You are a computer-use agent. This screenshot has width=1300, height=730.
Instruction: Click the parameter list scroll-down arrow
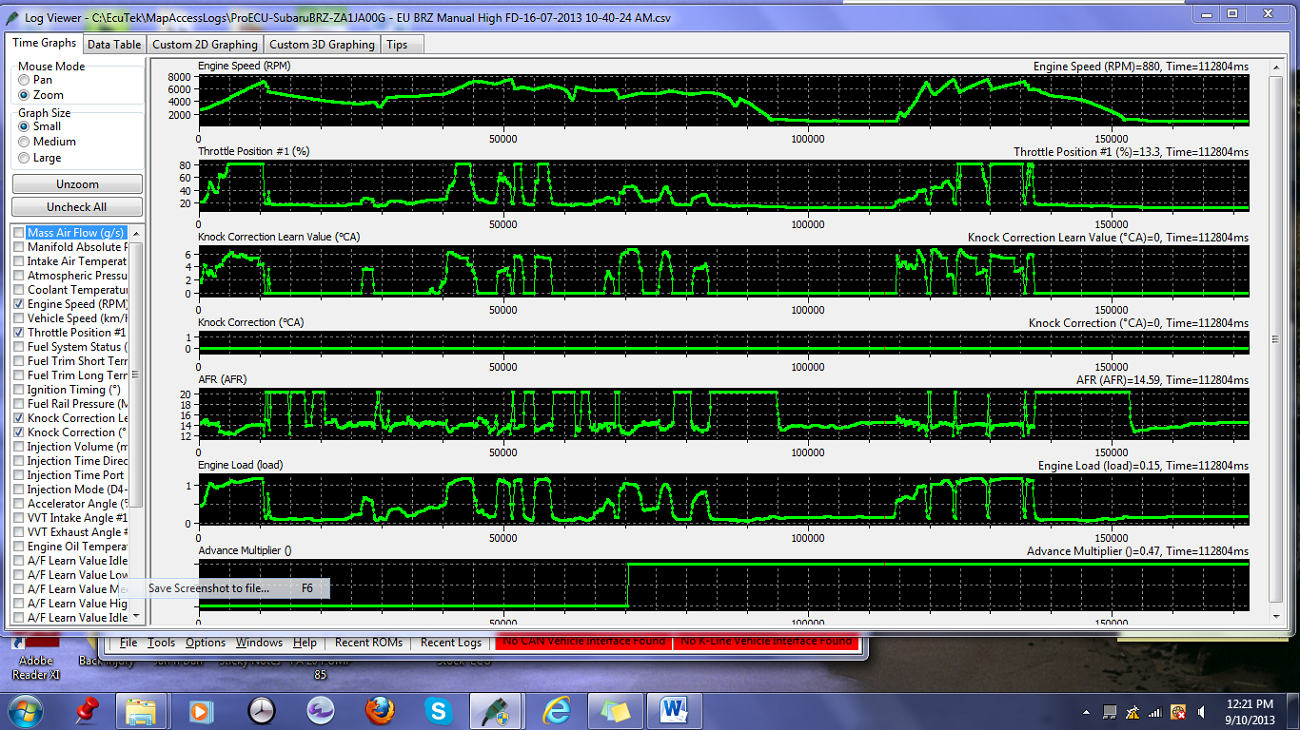pos(136,617)
